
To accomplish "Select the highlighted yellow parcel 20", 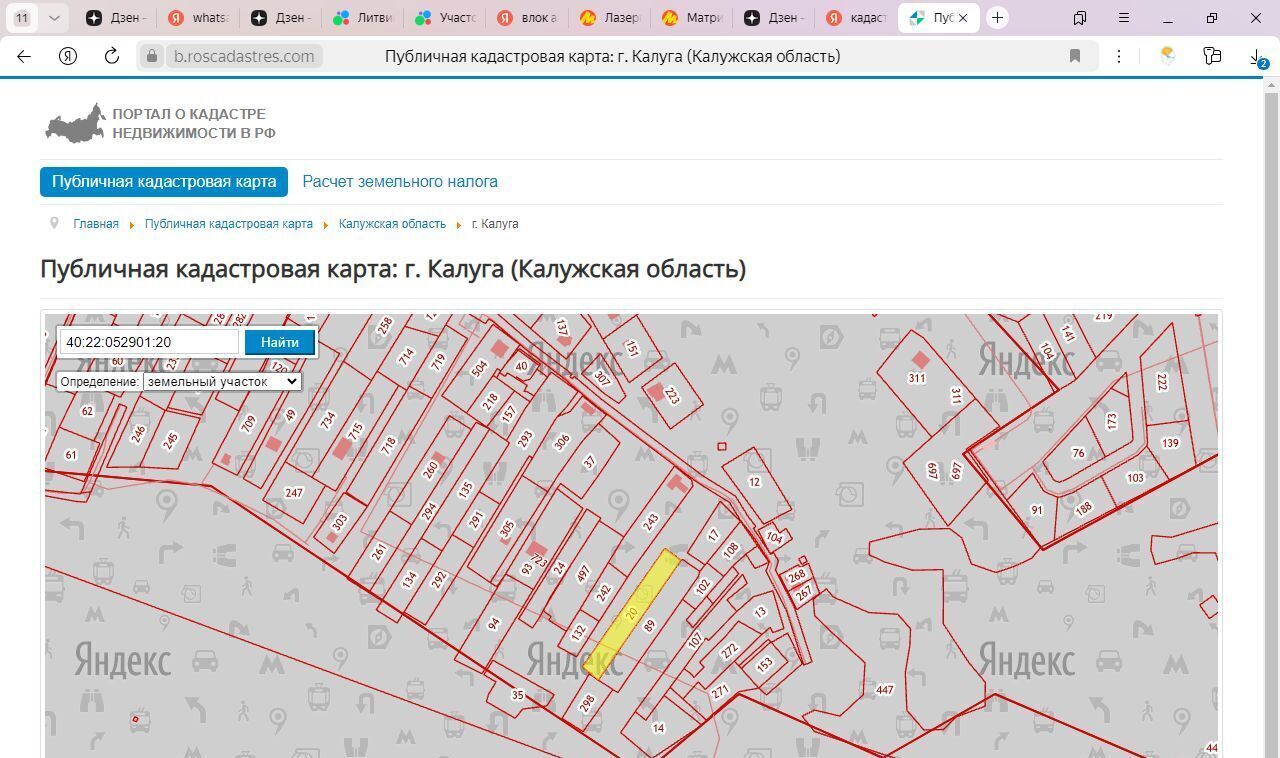I will [x=631, y=614].
